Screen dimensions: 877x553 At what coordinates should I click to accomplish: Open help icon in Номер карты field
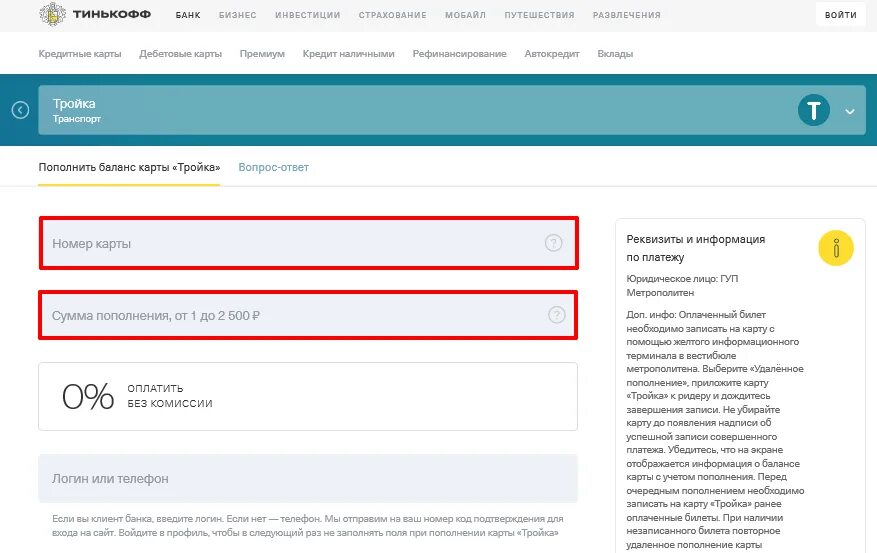pyautogui.click(x=553, y=243)
